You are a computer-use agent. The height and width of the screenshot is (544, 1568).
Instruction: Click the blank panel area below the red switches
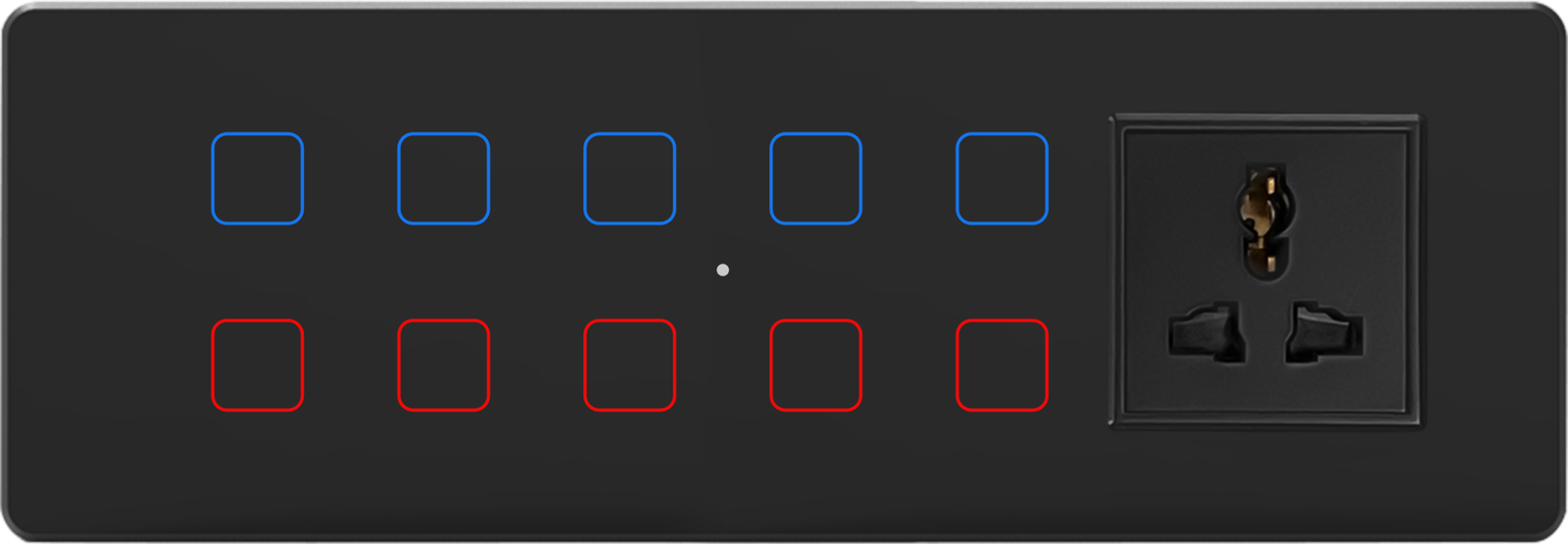(x=627, y=475)
